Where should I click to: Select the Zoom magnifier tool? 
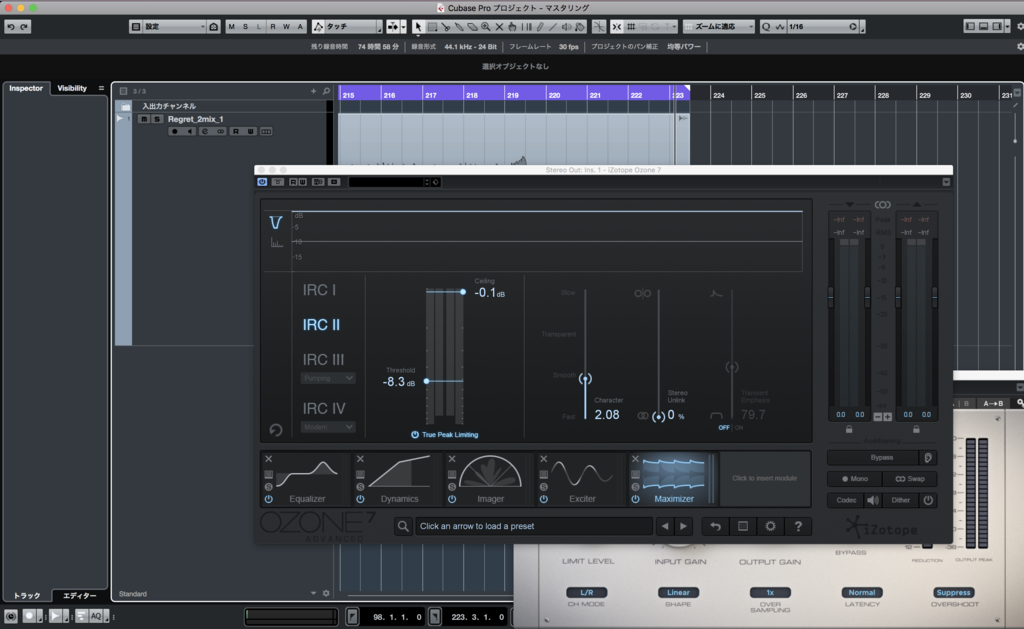pyautogui.click(x=485, y=27)
